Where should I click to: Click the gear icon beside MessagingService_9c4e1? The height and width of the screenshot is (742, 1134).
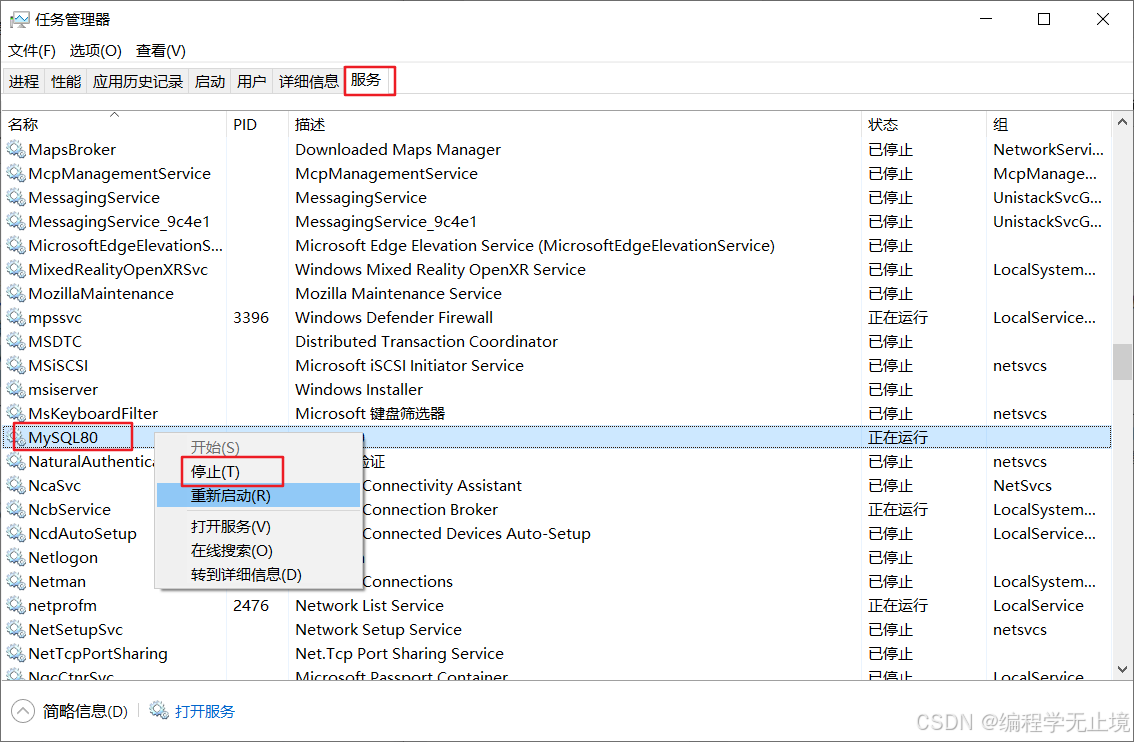16,221
